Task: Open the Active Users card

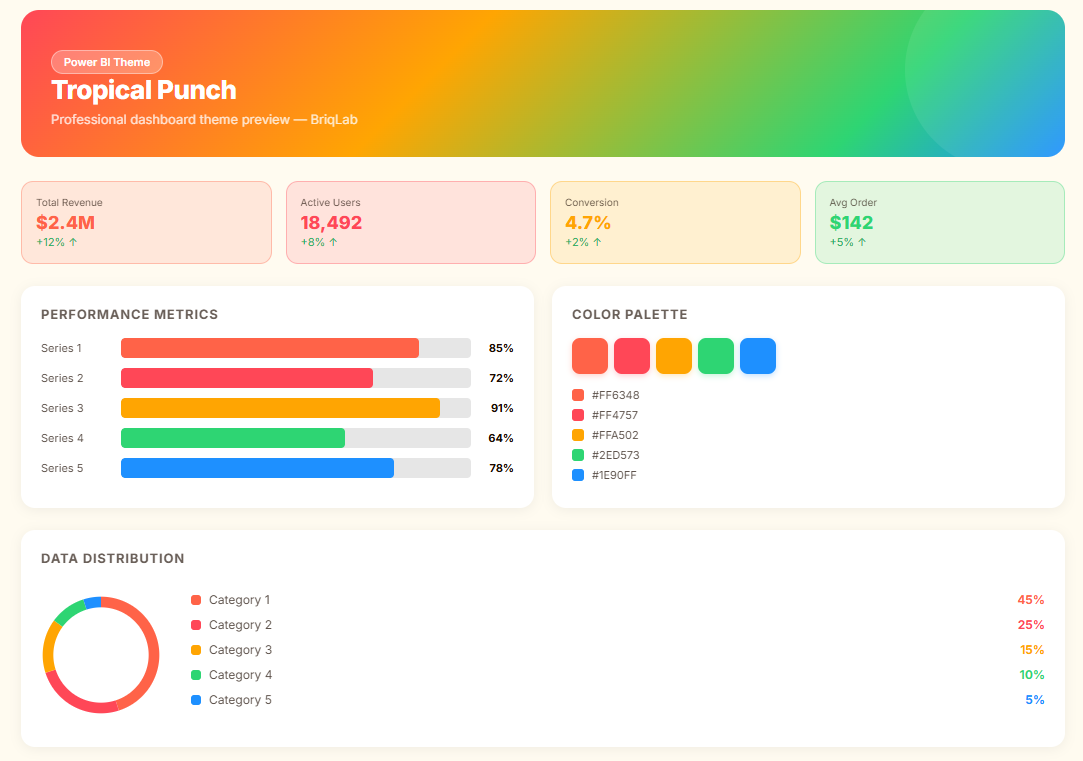Action: 411,222
